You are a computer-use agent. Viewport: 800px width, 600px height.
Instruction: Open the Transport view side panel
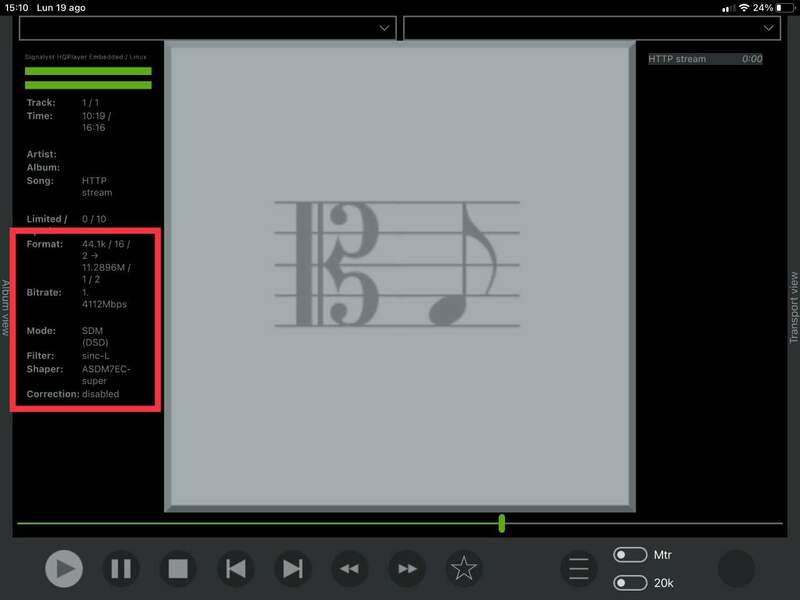[x=793, y=307]
